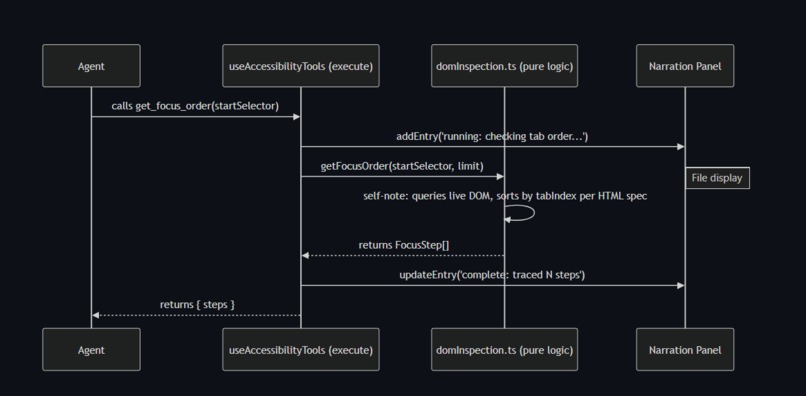Click the 'returns { steps }' message label
The image size is (806, 396).
coord(197,304)
